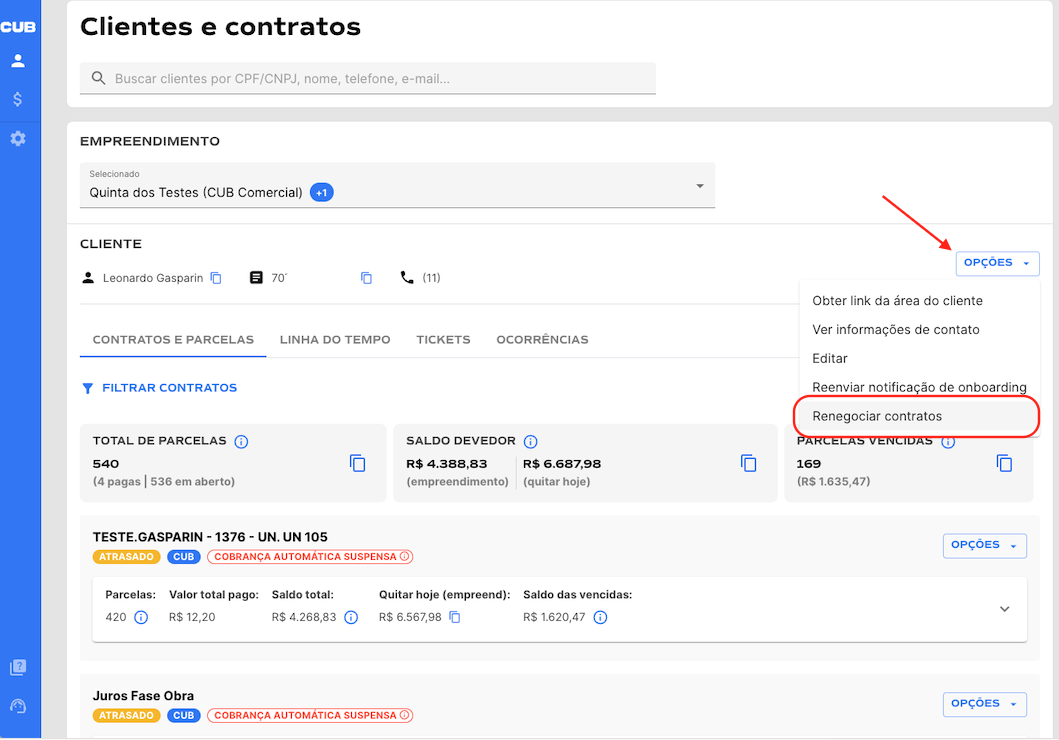Expand the TESTE.GASPARIN contract details chevron

click(x=1005, y=609)
